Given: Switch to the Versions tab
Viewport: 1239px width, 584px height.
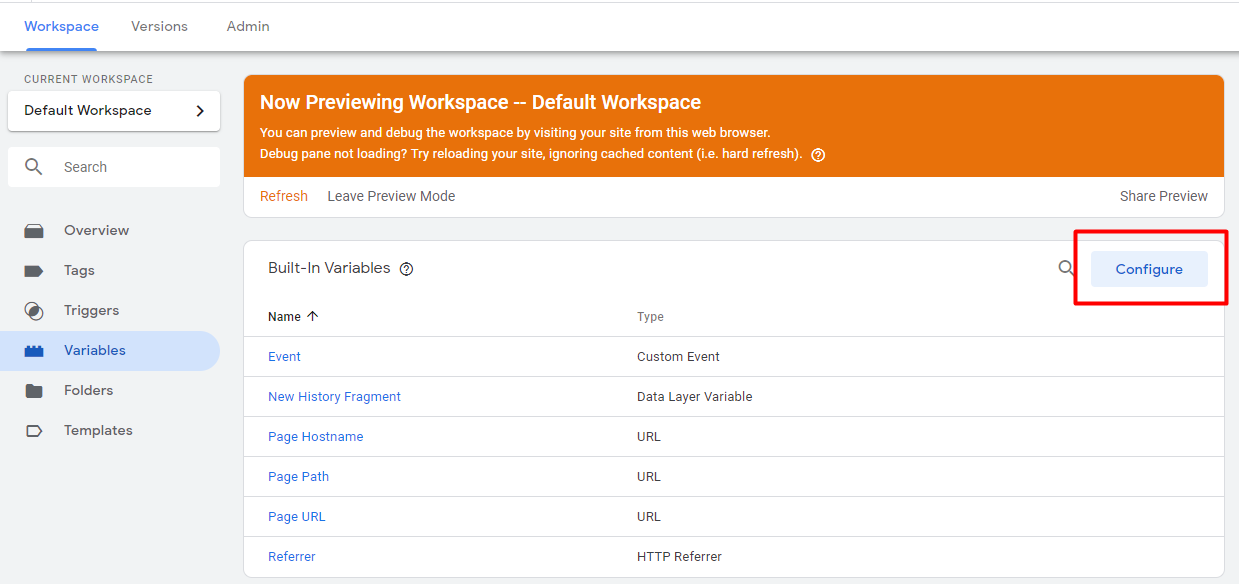Looking at the screenshot, I should coord(159,26).
